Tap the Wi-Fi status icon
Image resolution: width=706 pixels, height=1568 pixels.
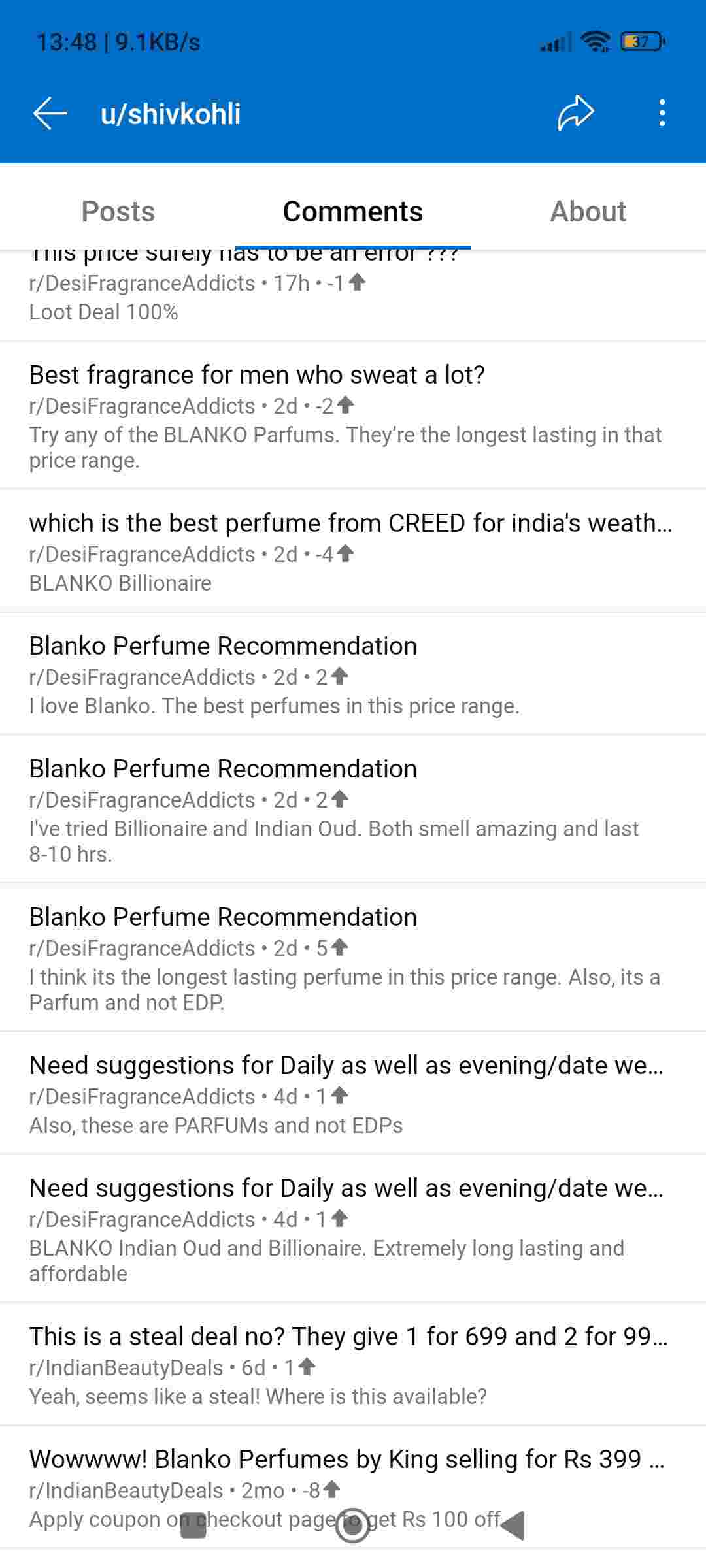click(596, 42)
